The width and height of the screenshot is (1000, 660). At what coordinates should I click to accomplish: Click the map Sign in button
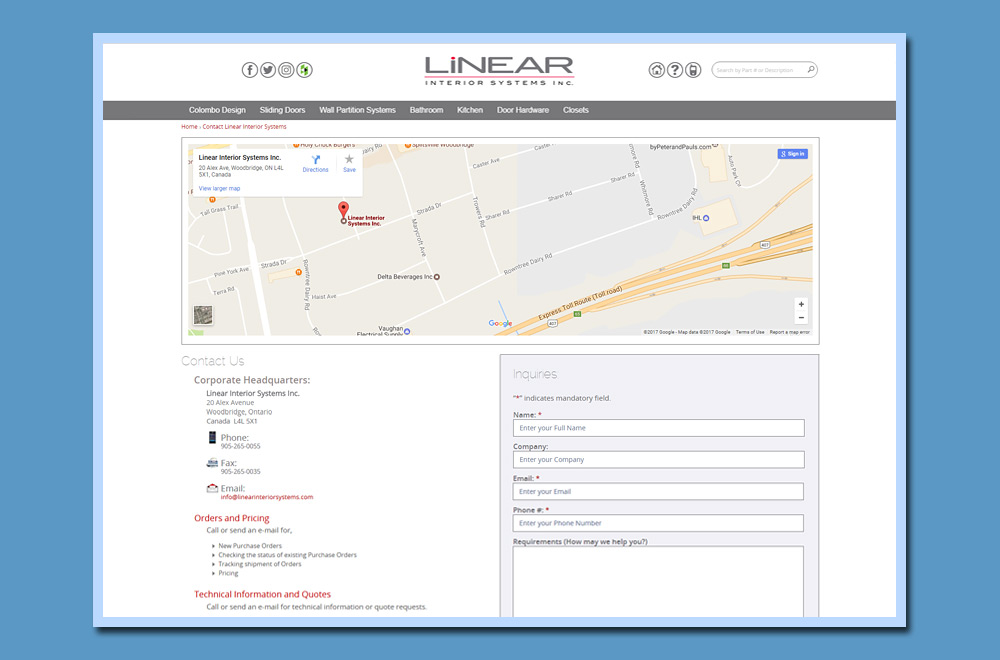[793, 154]
